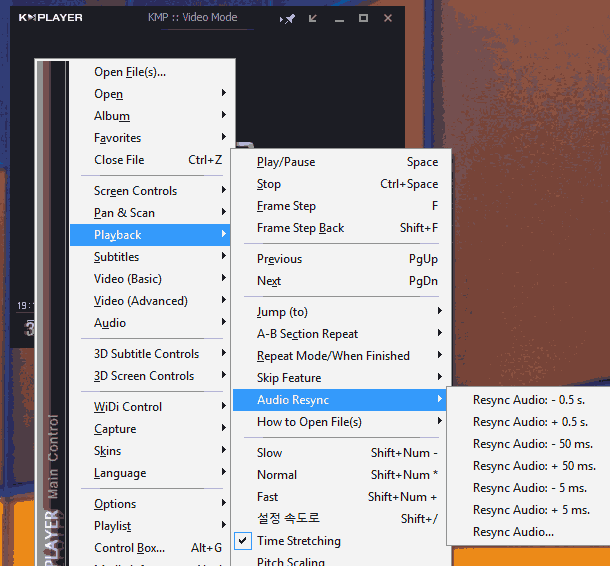
Task: Choose Normal playback speed
Action: (x=341, y=474)
